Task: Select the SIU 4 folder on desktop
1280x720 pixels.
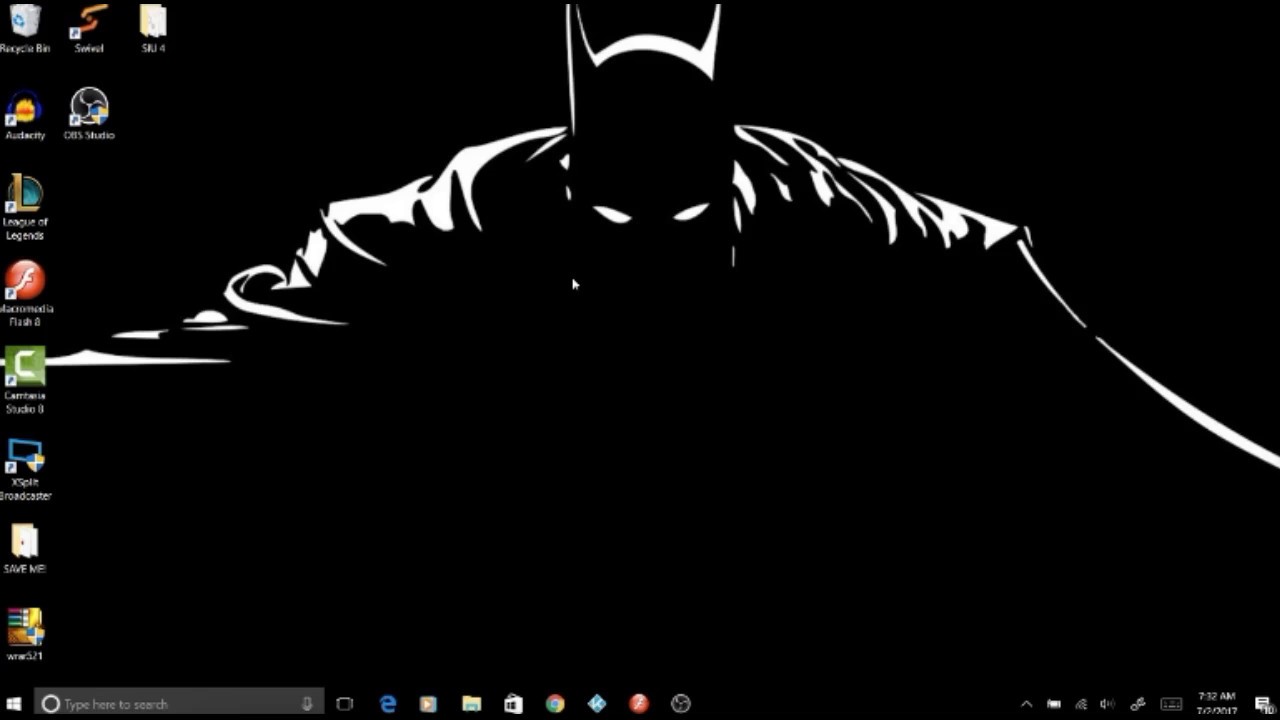Action: tap(153, 28)
